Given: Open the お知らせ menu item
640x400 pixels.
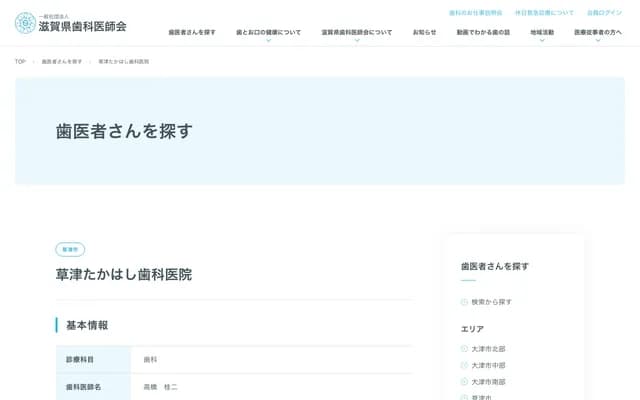Looking at the screenshot, I should (424, 32).
